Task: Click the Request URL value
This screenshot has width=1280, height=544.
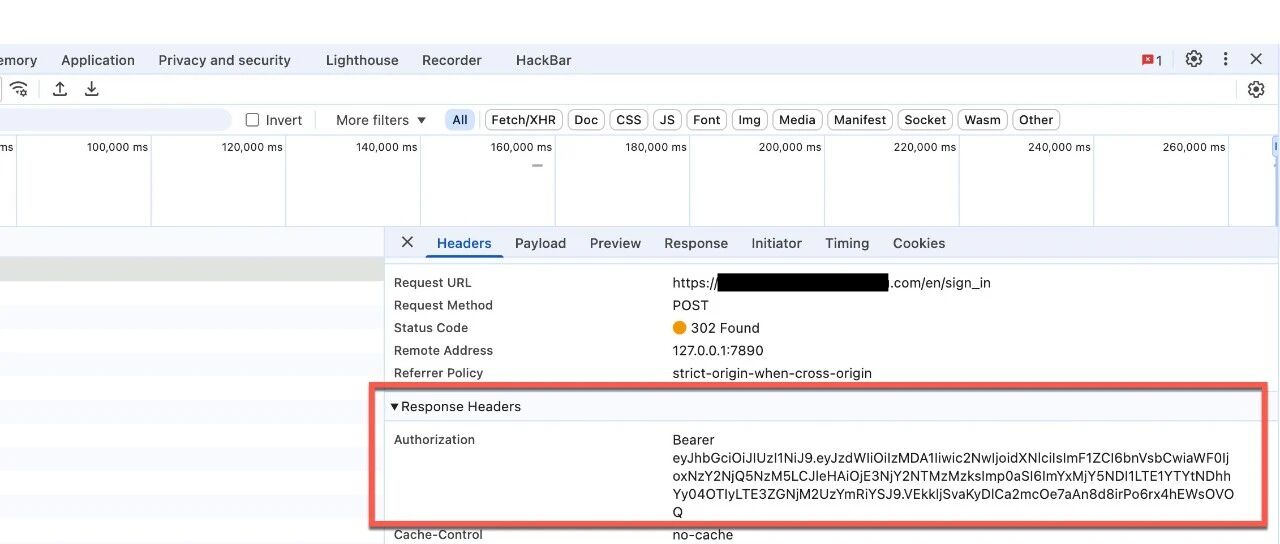Action: tap(832, 283)
